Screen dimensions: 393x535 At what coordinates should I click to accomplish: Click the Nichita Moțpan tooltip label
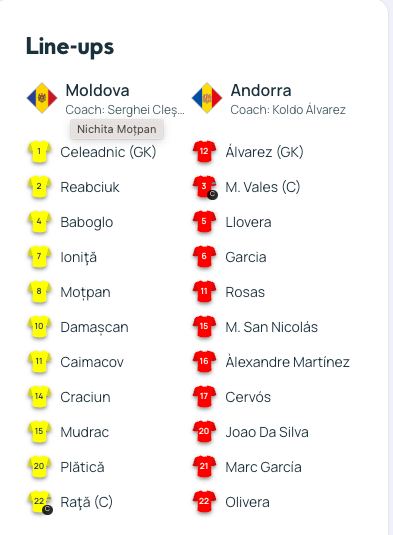(117, 129)
